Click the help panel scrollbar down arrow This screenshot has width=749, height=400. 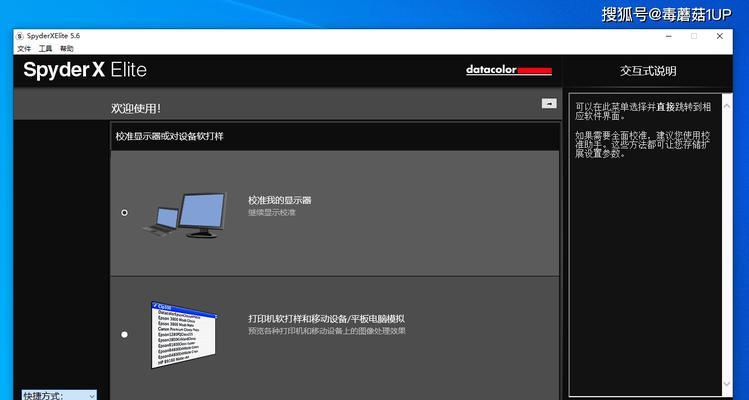pyautogui.click(x=727, y=383)
